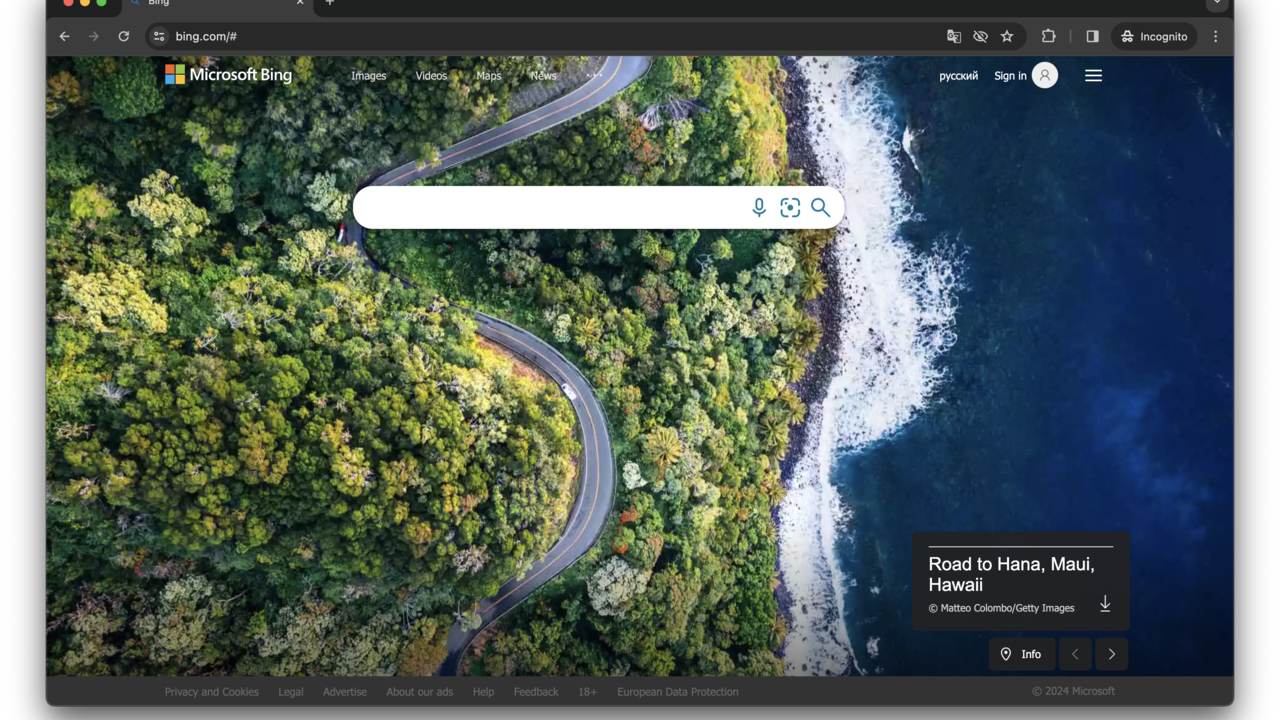Click the Sign in avatar icon
The width and height of the screenshot is (1280, 720).
pos(1044,76)
